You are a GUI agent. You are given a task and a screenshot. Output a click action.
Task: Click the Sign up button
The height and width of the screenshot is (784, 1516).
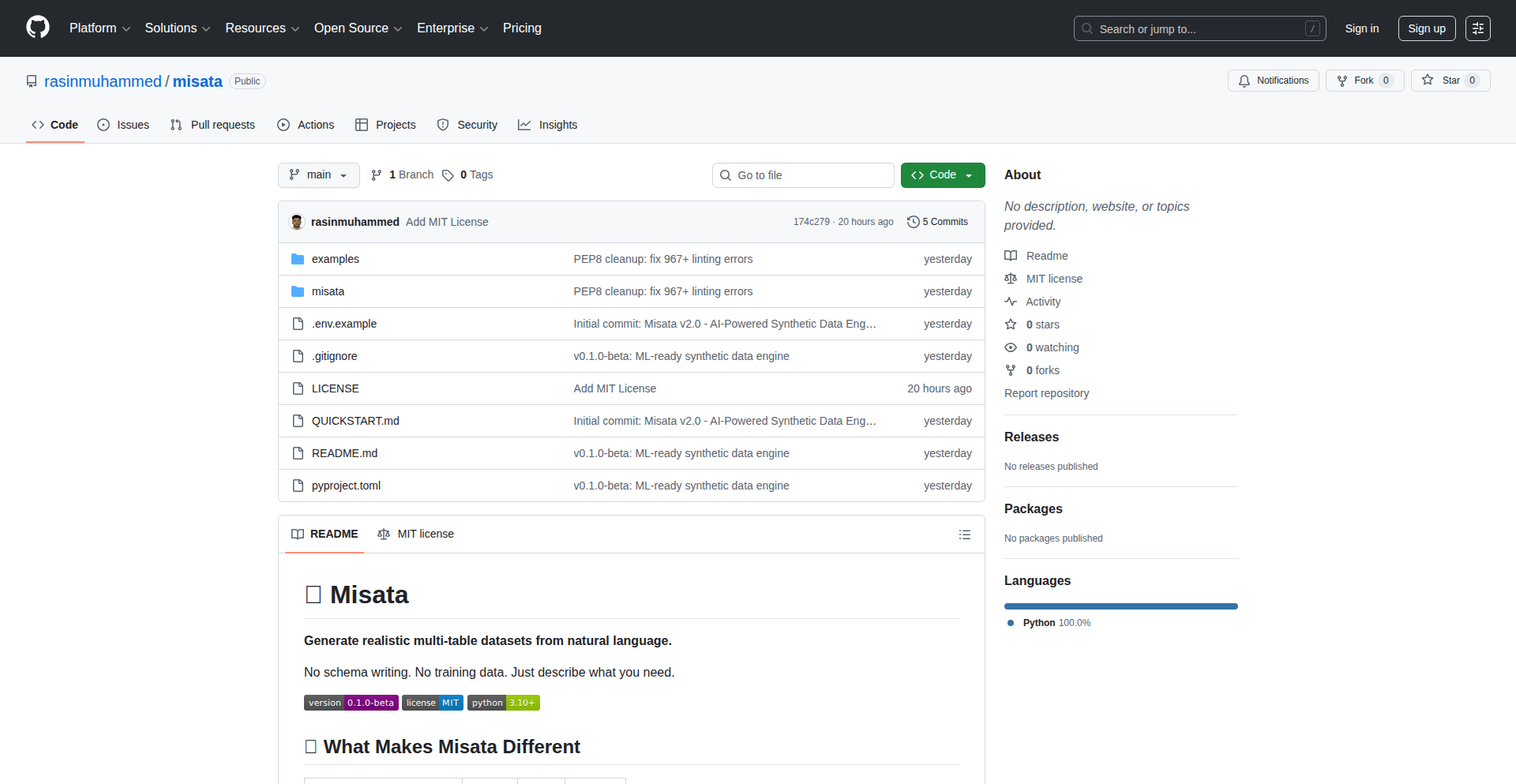coord(1426,28)
